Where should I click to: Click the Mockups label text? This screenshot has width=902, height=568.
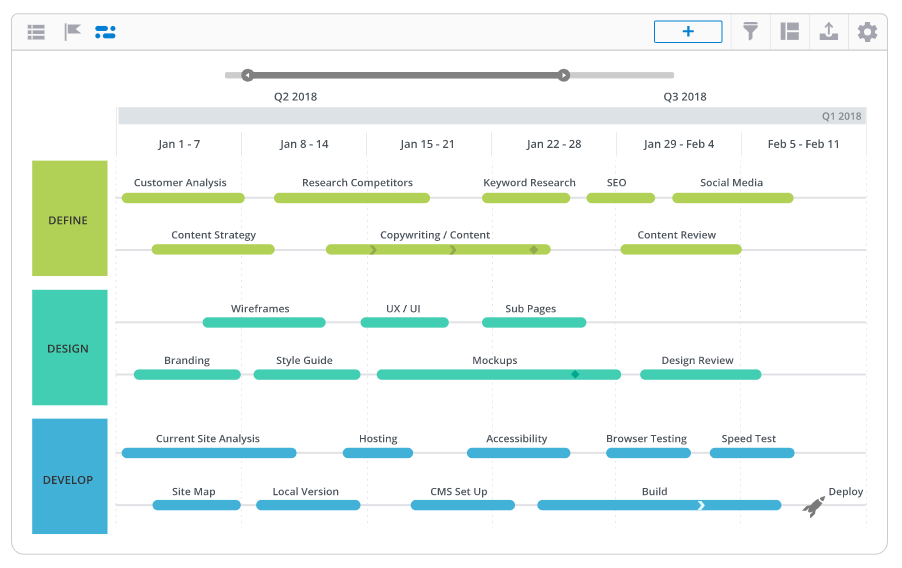[x=495, y=360]
